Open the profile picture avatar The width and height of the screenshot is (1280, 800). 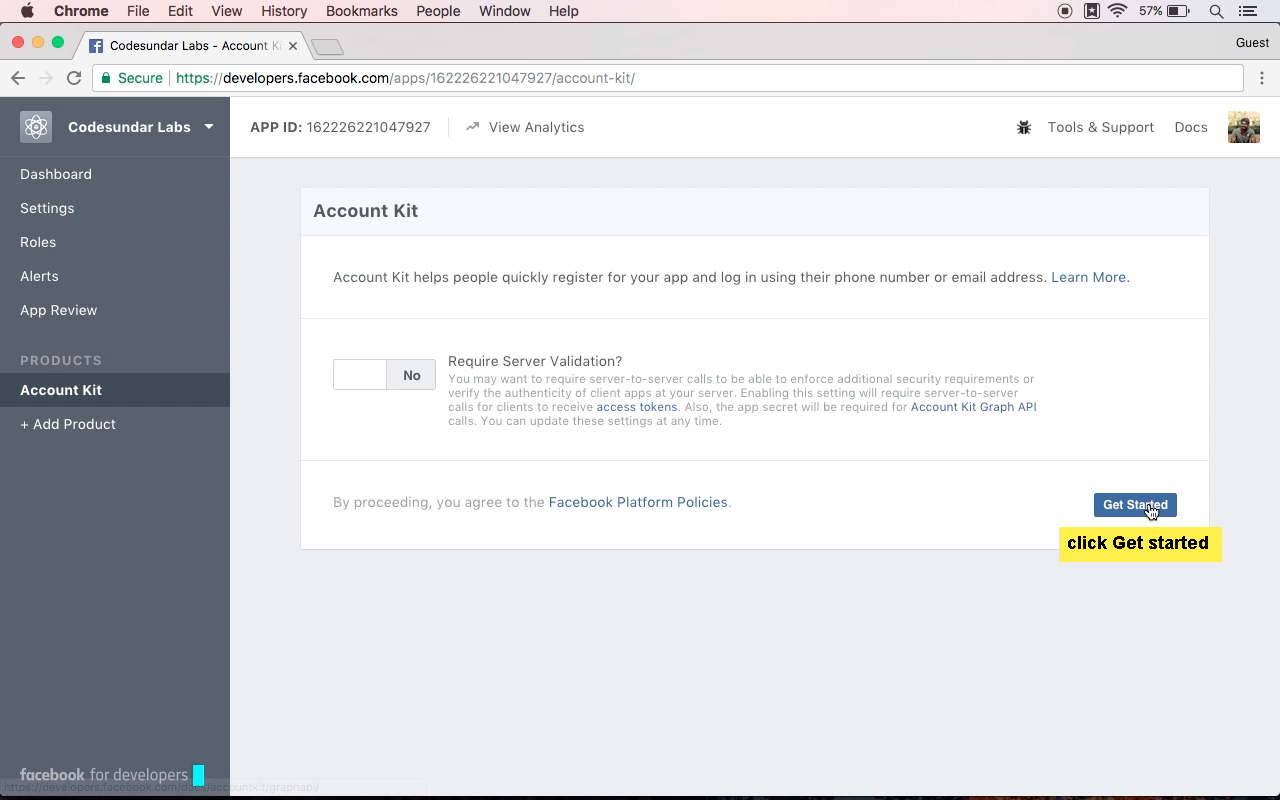coord(1244,127)
